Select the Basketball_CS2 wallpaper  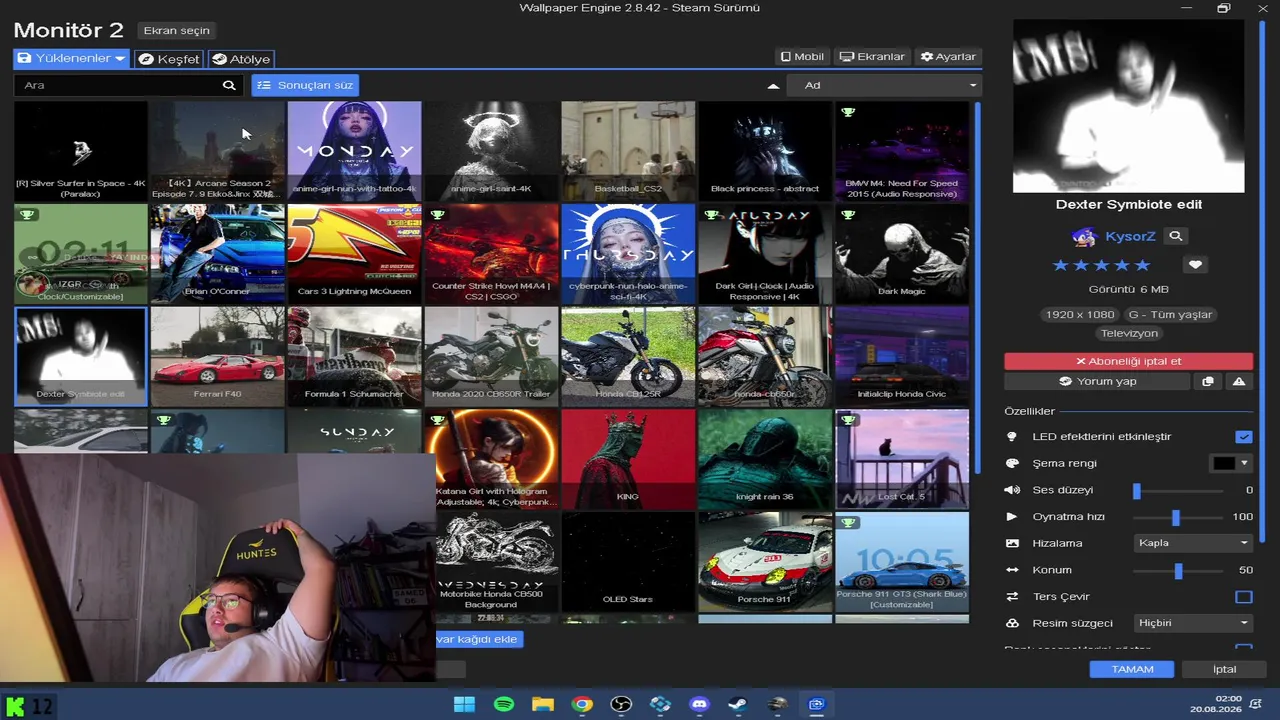628,151
